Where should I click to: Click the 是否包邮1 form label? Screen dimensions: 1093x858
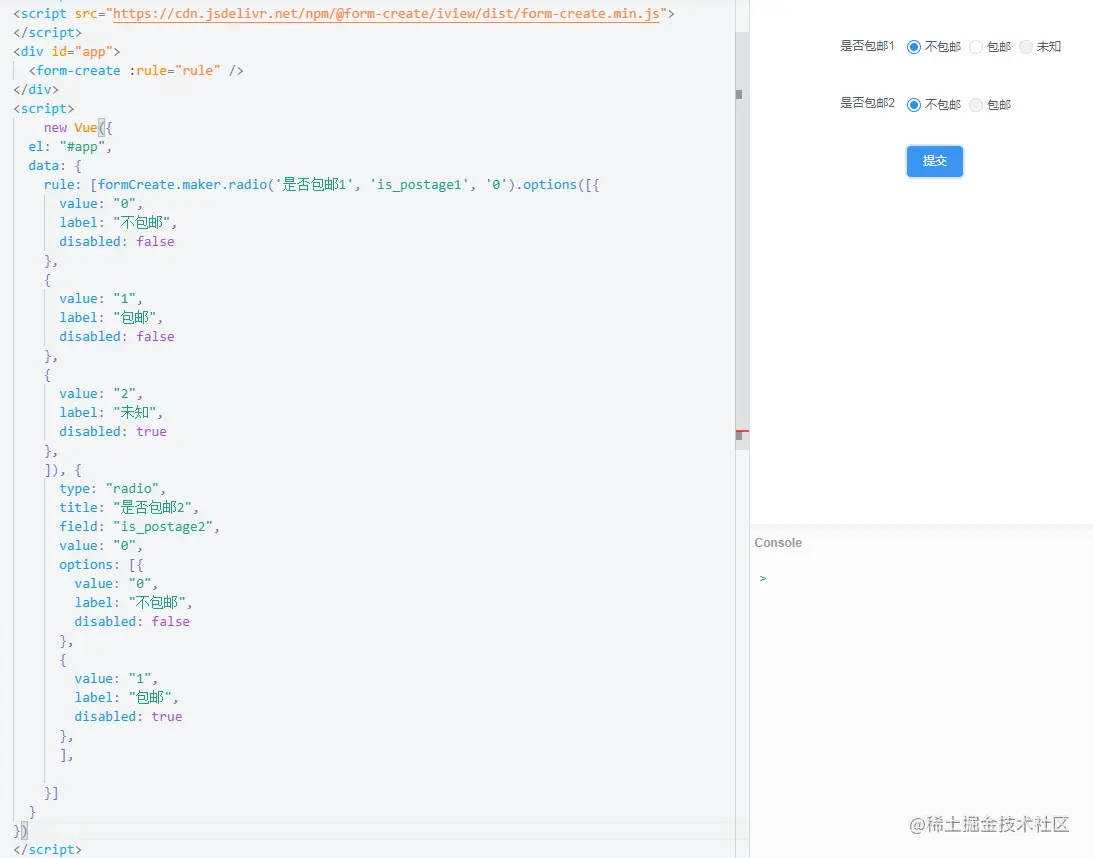coord(867,46)
